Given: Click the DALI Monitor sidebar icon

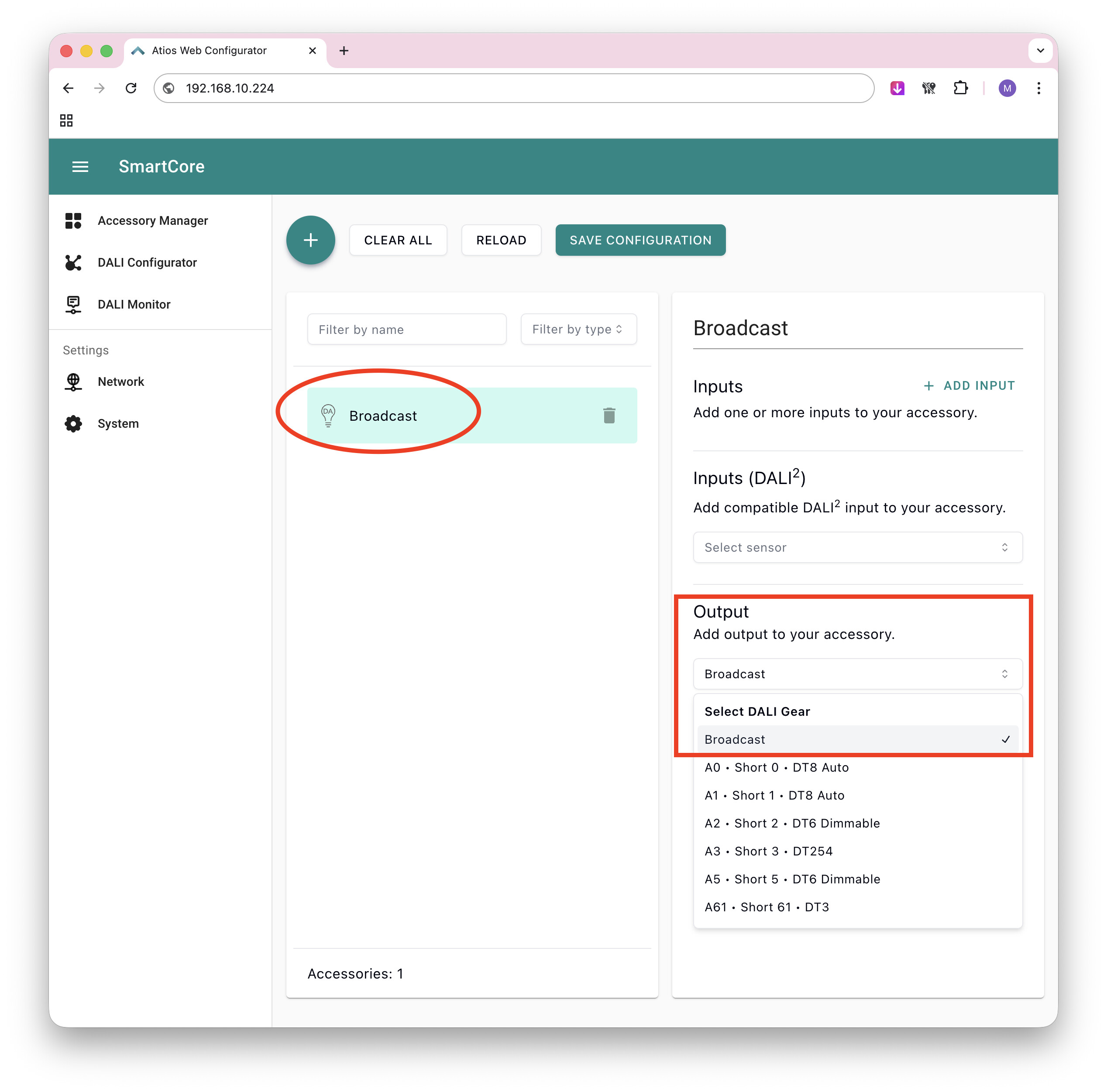Looking at the screenshot, I should tap(73, 304).
